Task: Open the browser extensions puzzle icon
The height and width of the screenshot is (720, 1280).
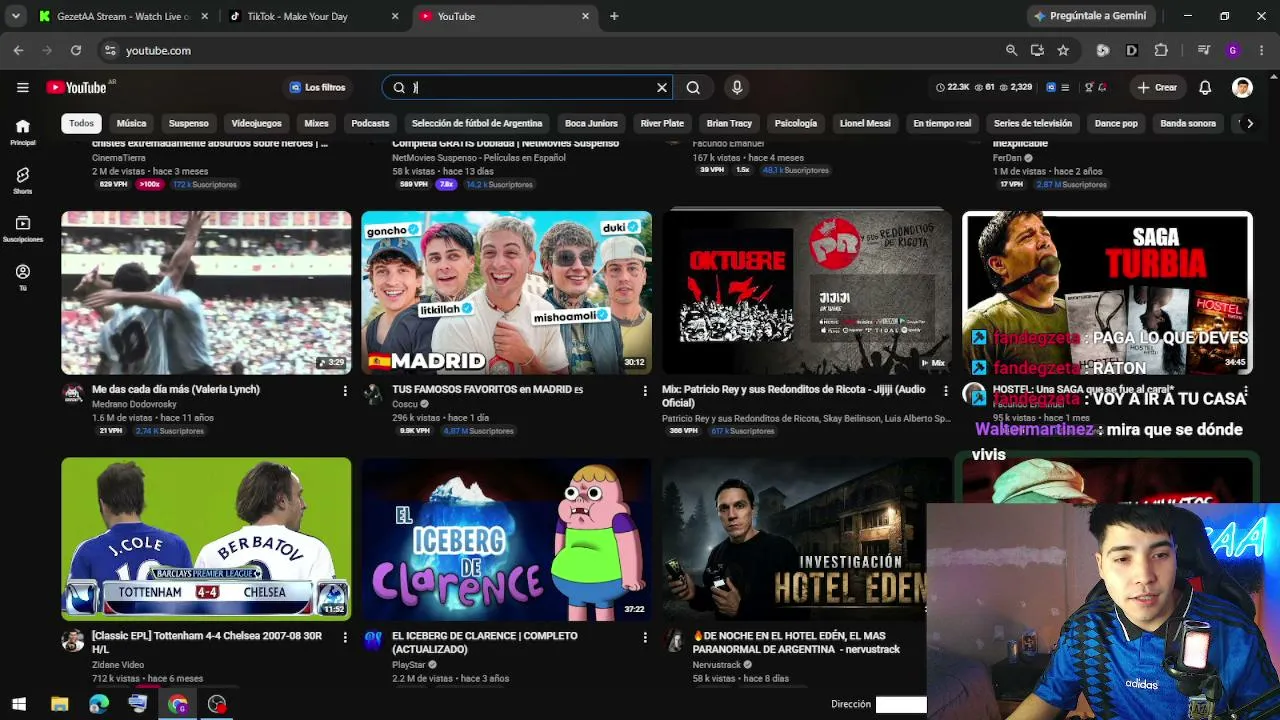Action: point(1161,50)
